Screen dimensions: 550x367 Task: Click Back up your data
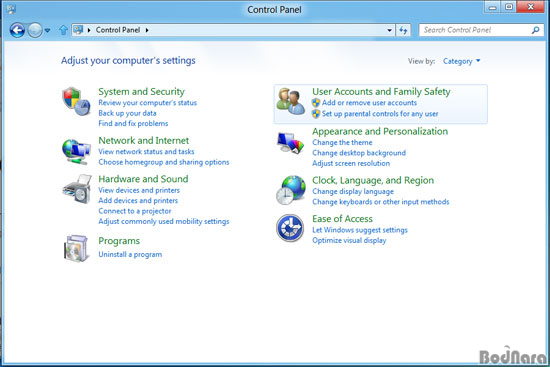tap(127, 113)
